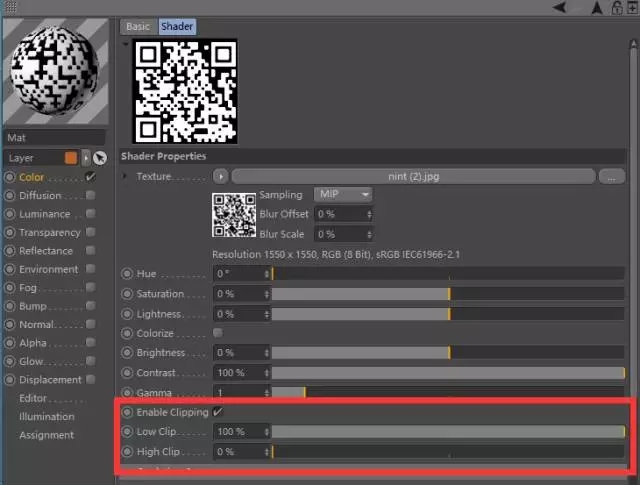The height and width of the screenshot is (485, 640).
Task: Click the small QR texture thumbnail
Action: pyautogui.click(x=234, y=215)
